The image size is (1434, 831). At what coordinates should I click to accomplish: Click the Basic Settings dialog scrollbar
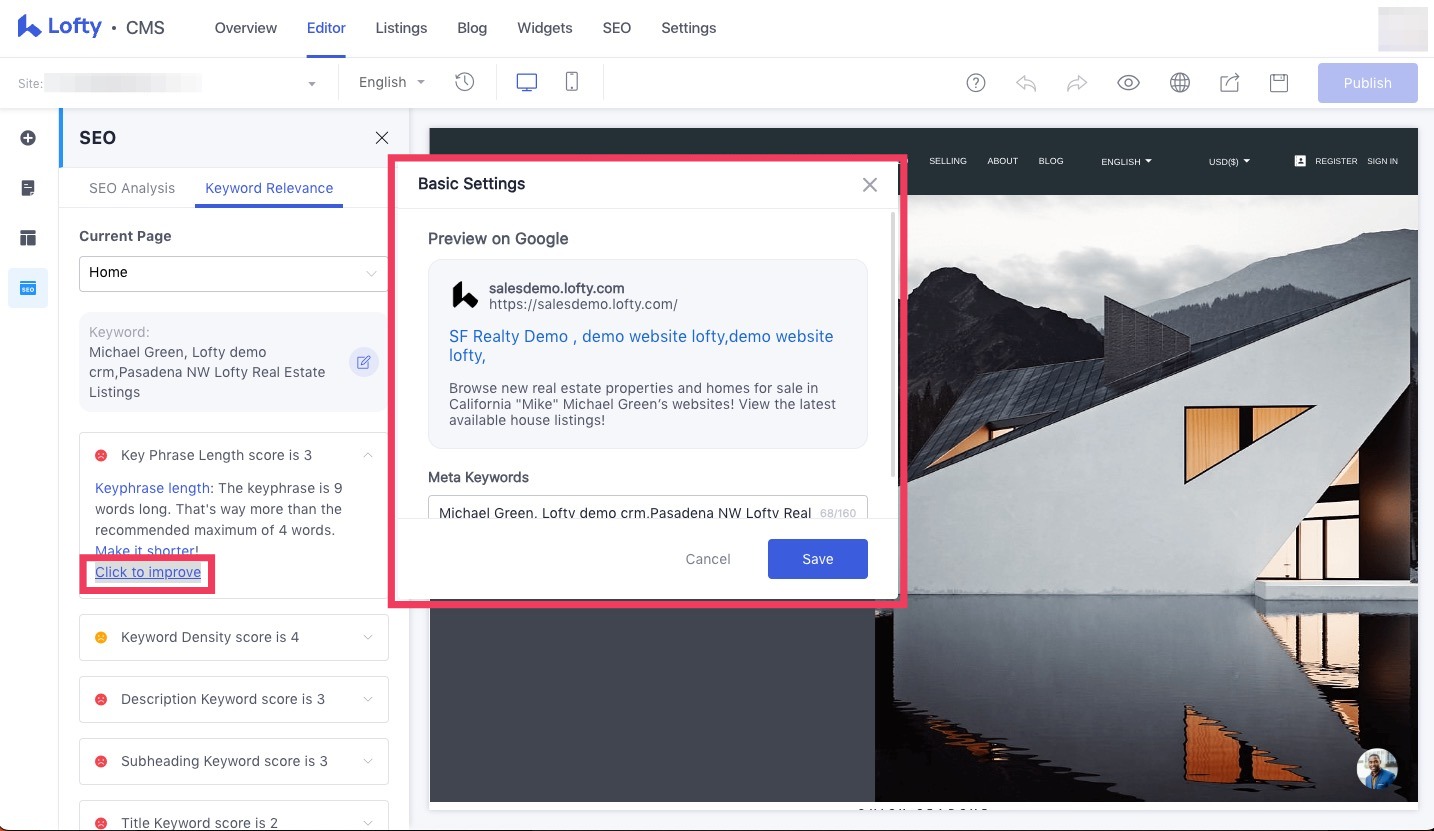point(894,345)
